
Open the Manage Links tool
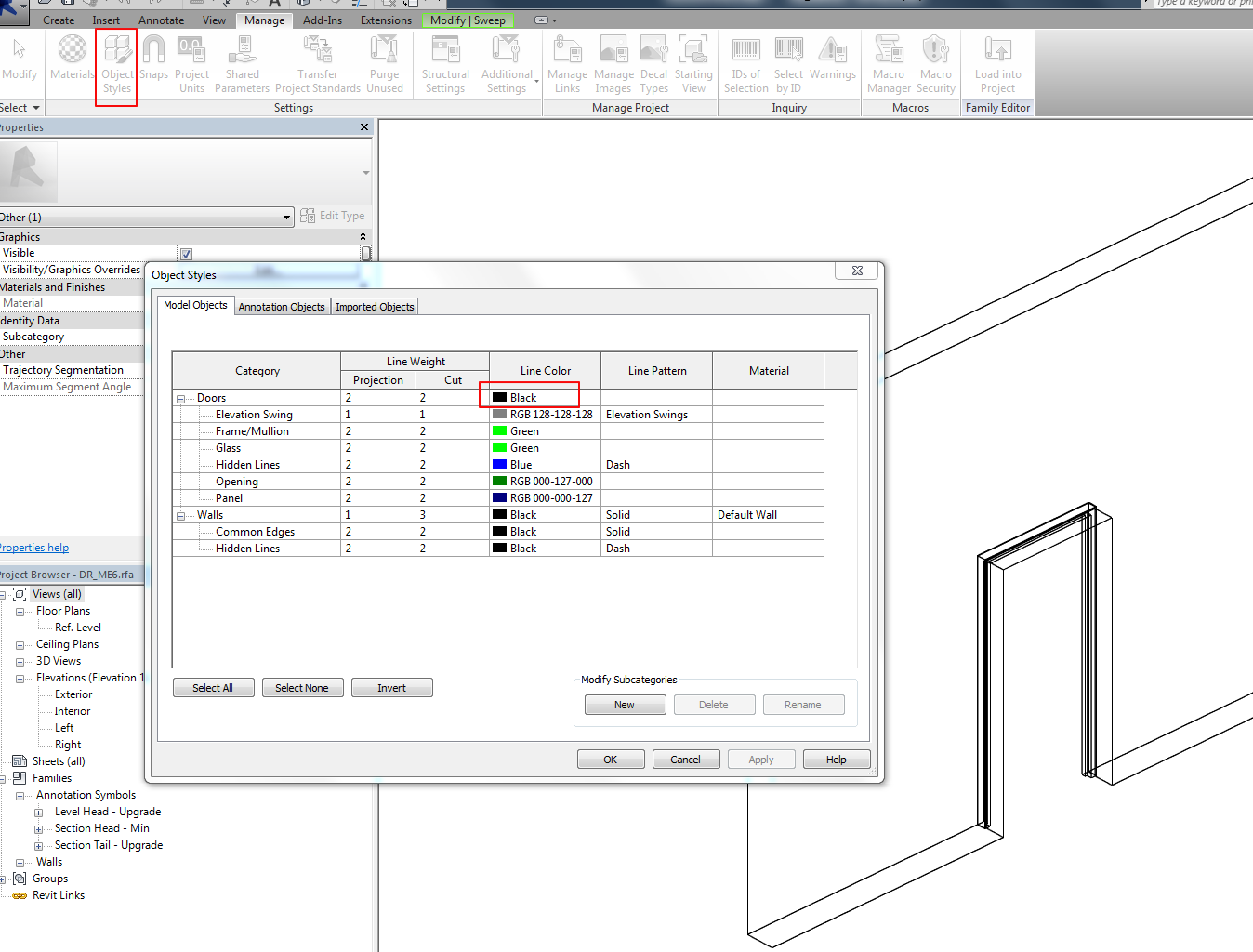pyautogui.click(x=567, y=63)
